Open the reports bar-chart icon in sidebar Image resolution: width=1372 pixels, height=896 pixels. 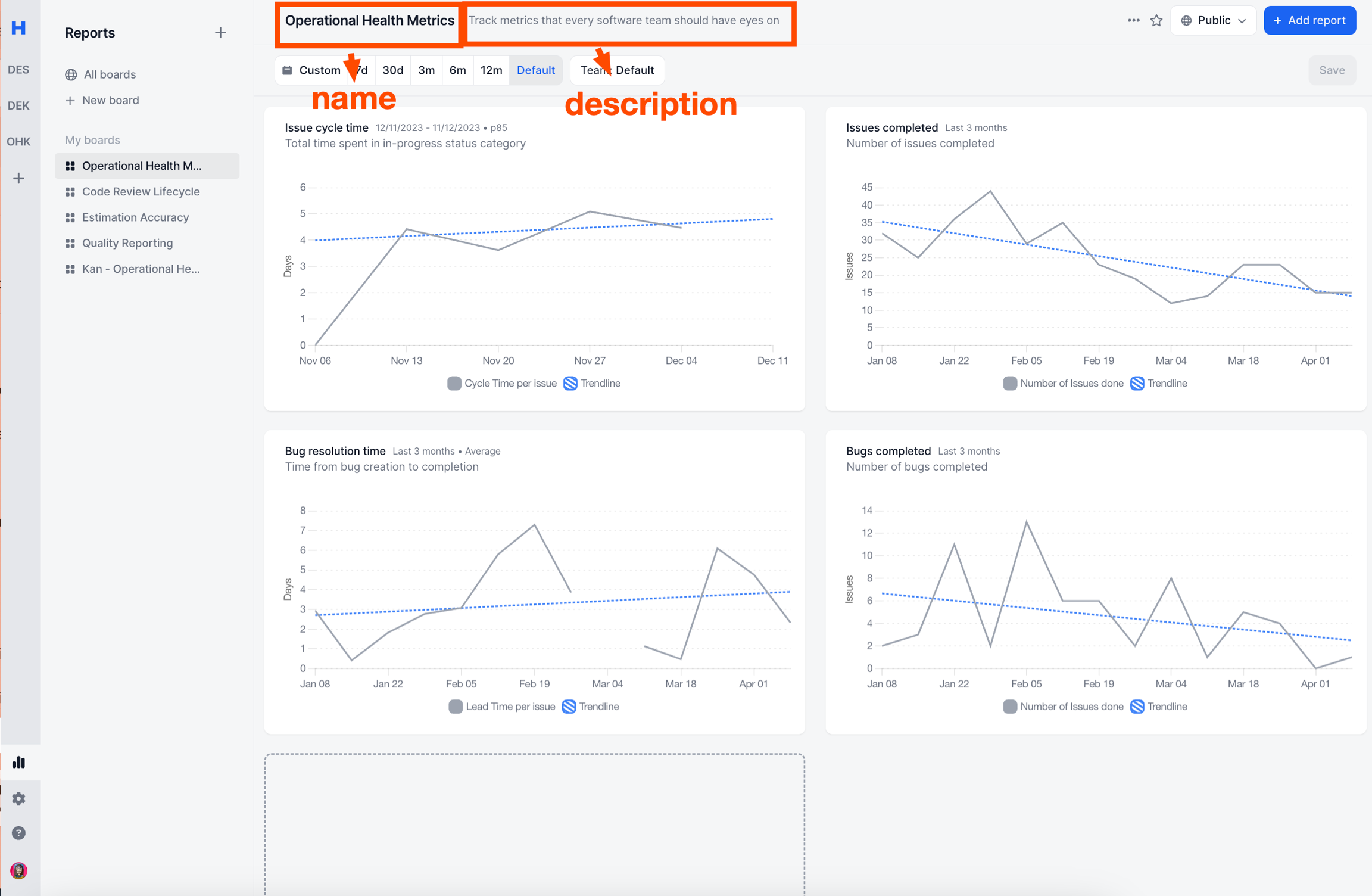tap(19, 762)
